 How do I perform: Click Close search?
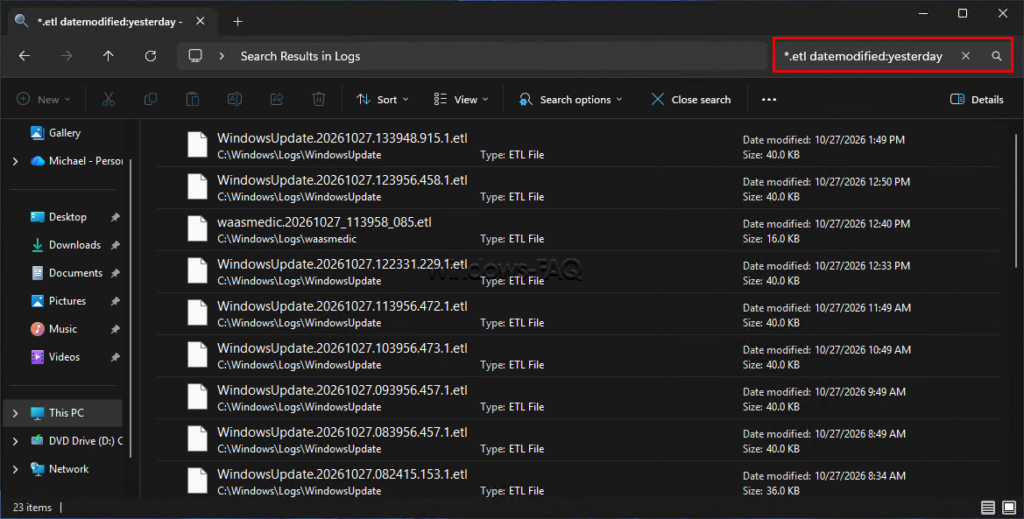coord(691,99)
